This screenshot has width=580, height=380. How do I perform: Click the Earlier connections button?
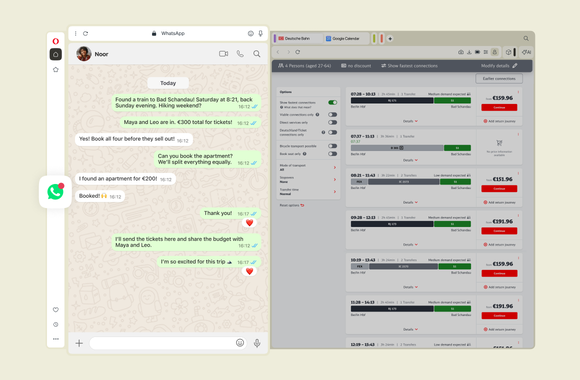(499, 78)
